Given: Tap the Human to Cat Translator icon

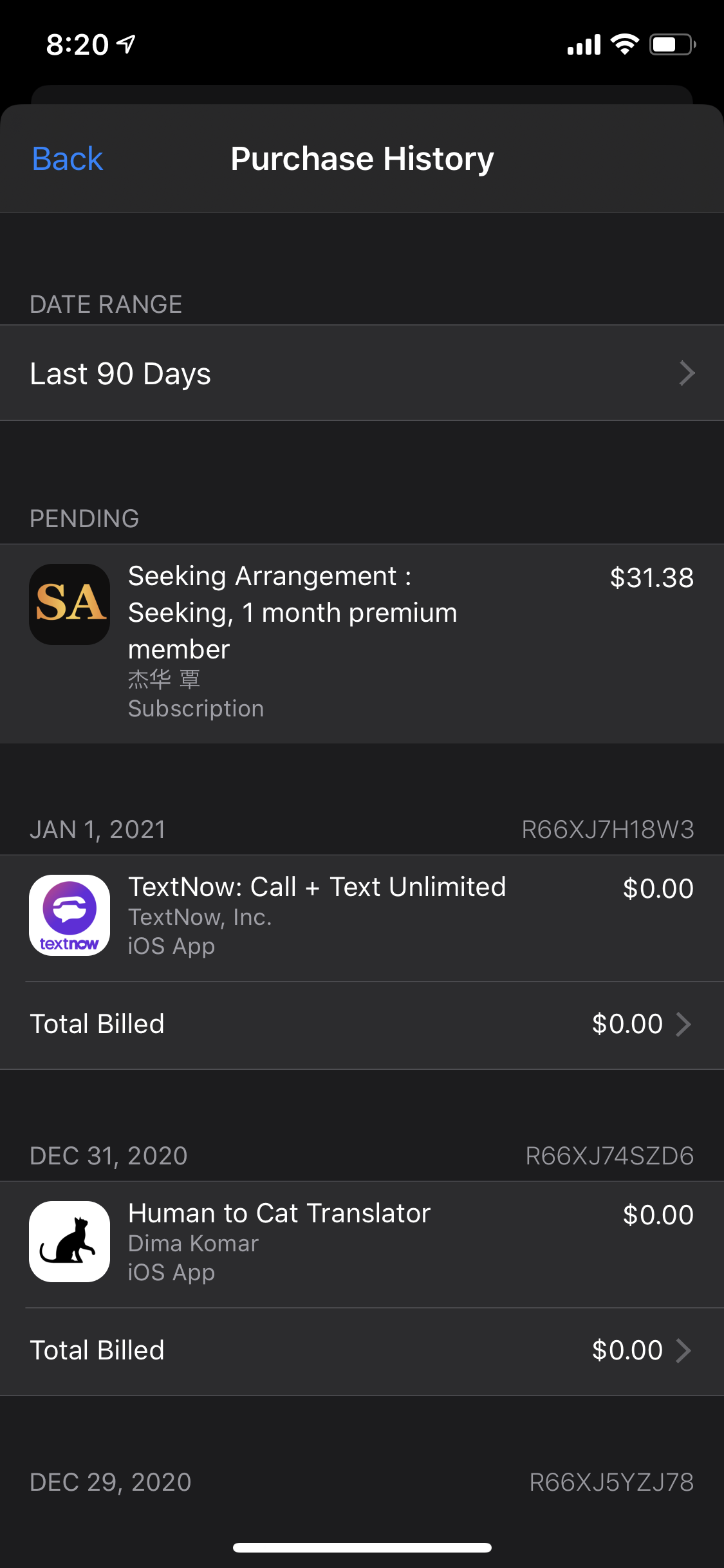Looking at the screenshot, I should 70,1241.
